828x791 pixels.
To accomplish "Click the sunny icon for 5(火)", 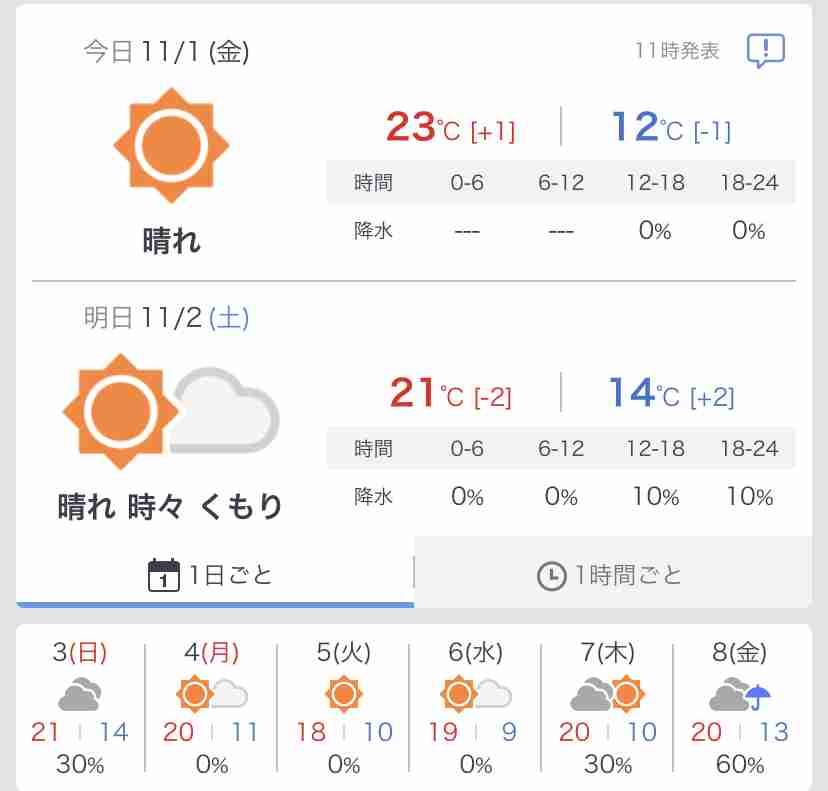I will [x=343, y=693].
